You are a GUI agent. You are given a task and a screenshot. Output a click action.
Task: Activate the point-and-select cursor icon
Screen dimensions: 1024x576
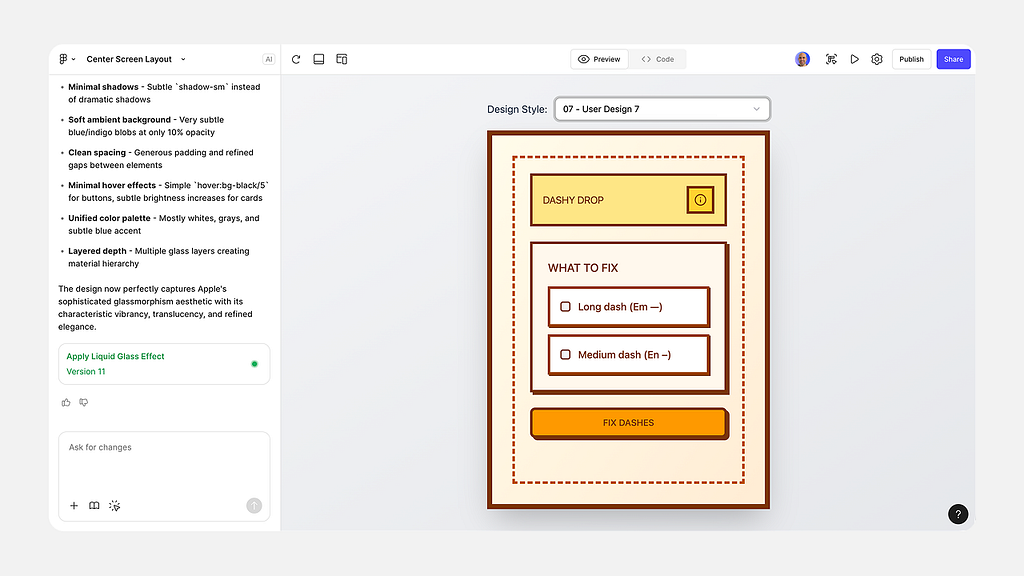[115, 506]
